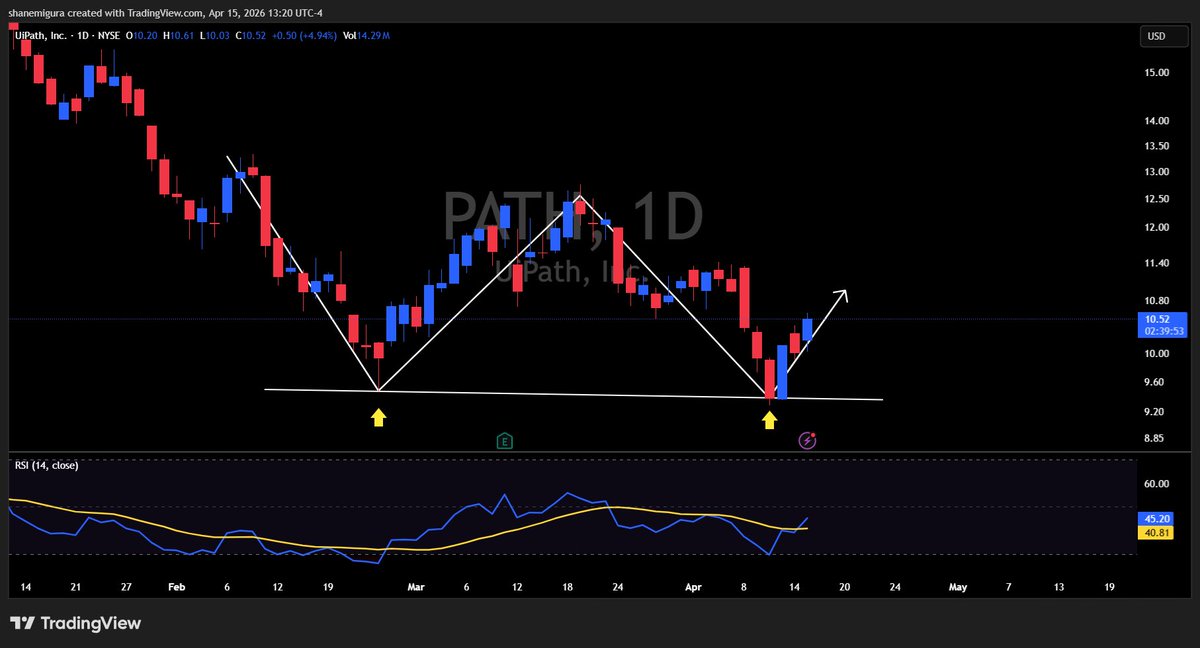
Task: Click the countdown timer '02:39:53'
Action: click(x=1162, y=331)
